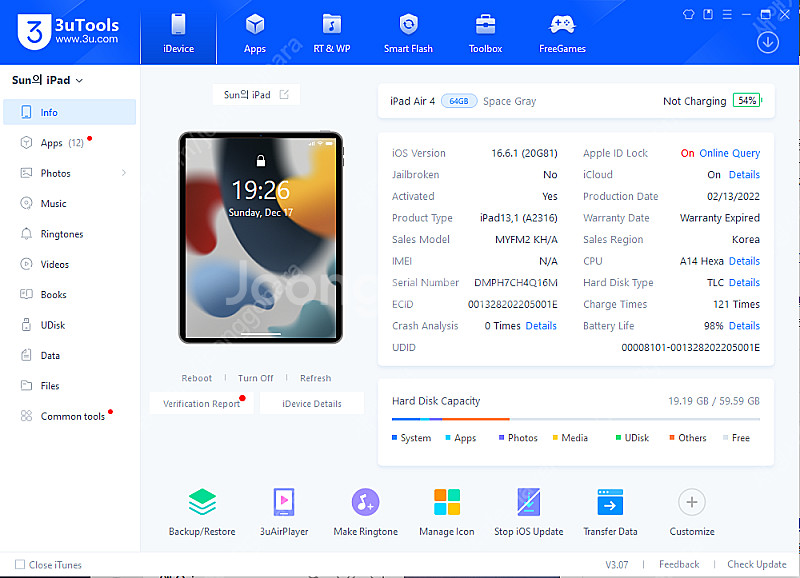The height and width of the screenshot is (578, 800).
Task: Click the title bar icon beside the shirt
Action: tap(708, 14)
